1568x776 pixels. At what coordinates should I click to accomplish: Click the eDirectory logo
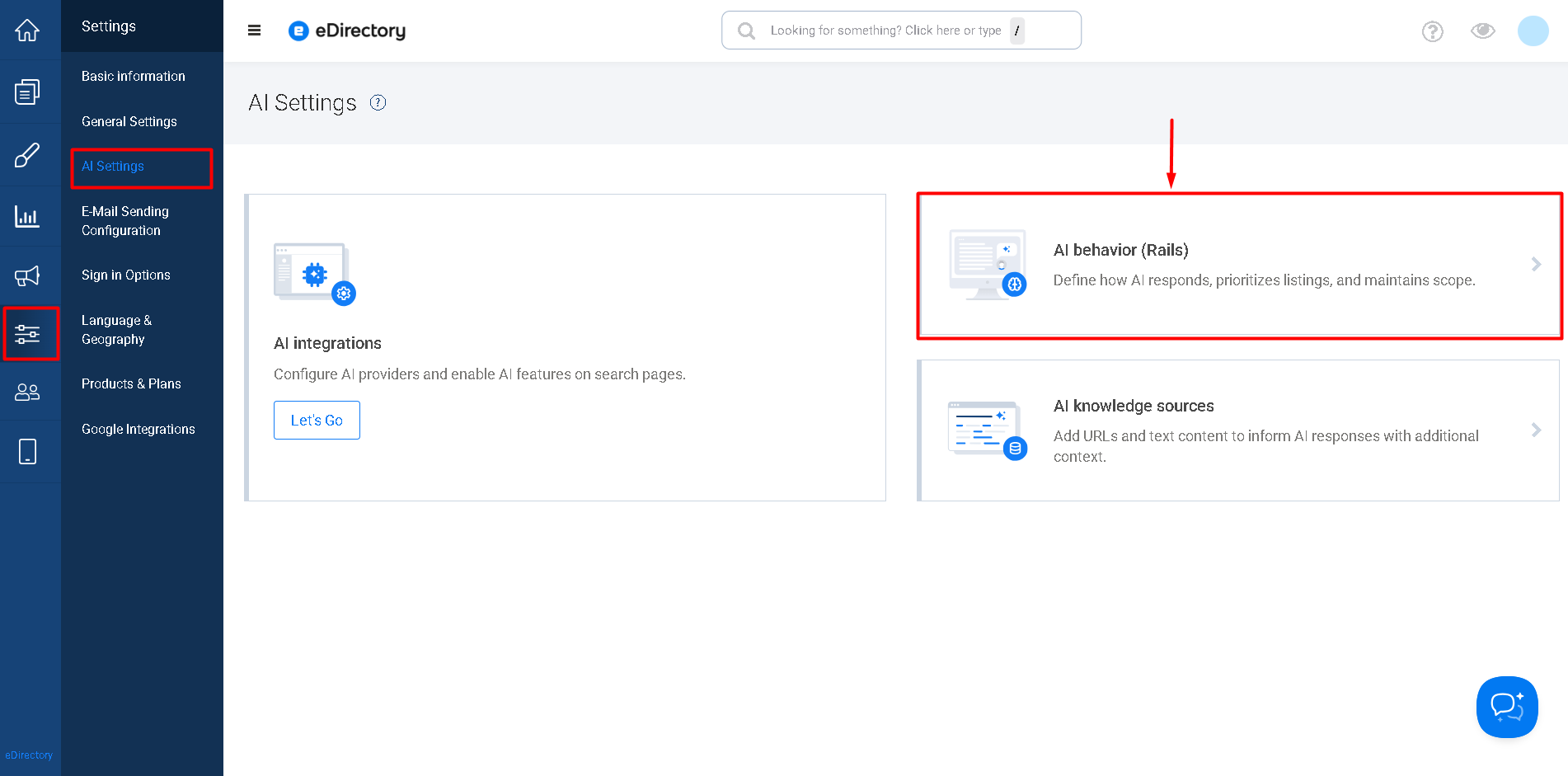click(347, 31)
